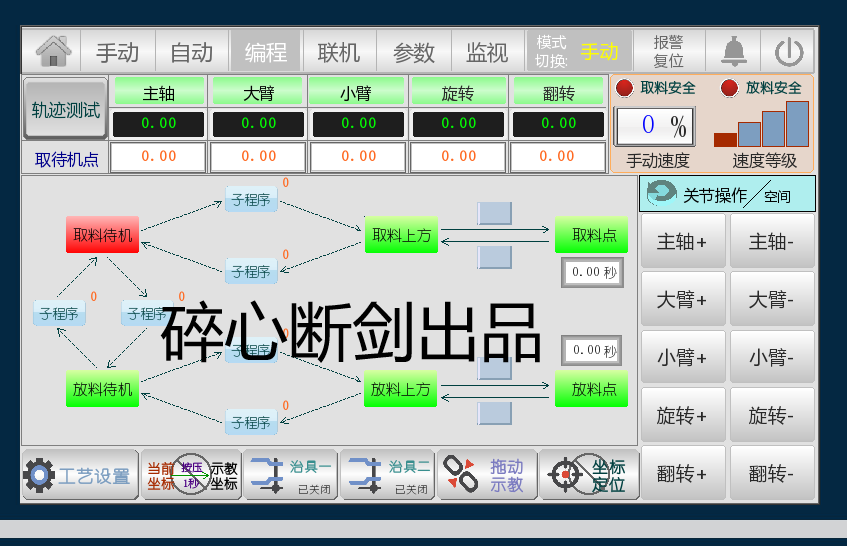The image size is (847, 546).
Task: Toggle 模式切换 mode switch
Action: [579, 51]
